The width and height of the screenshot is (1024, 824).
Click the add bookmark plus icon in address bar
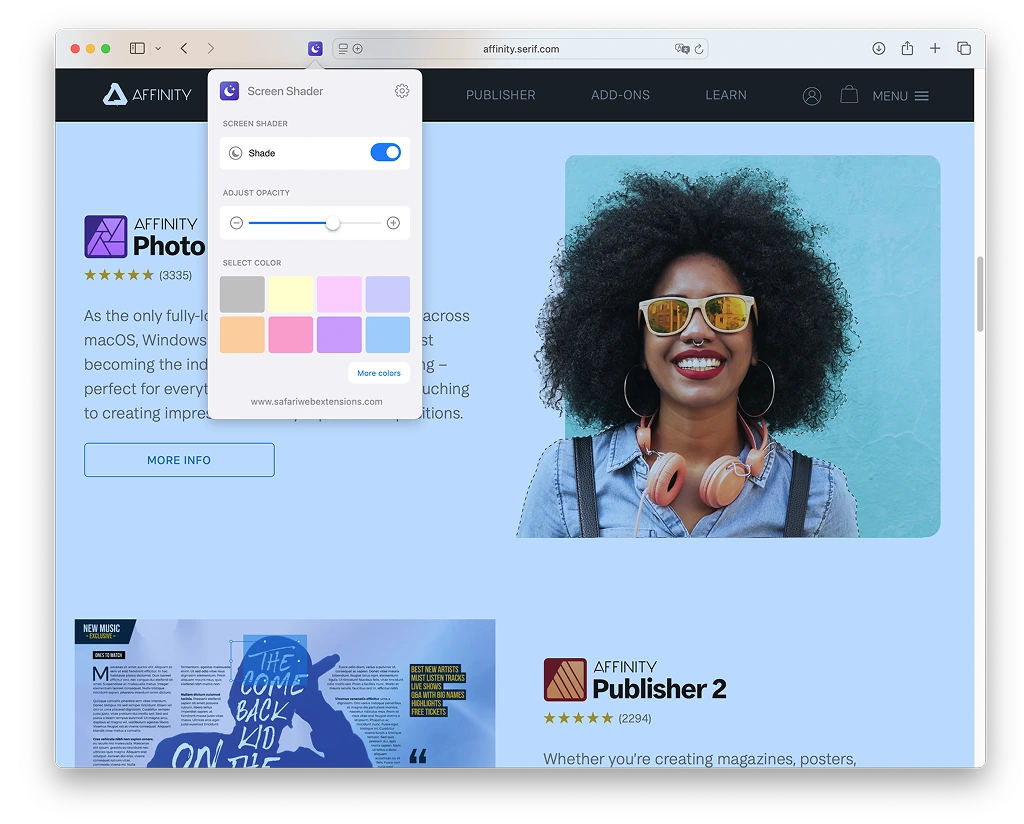tap(358, 48)
